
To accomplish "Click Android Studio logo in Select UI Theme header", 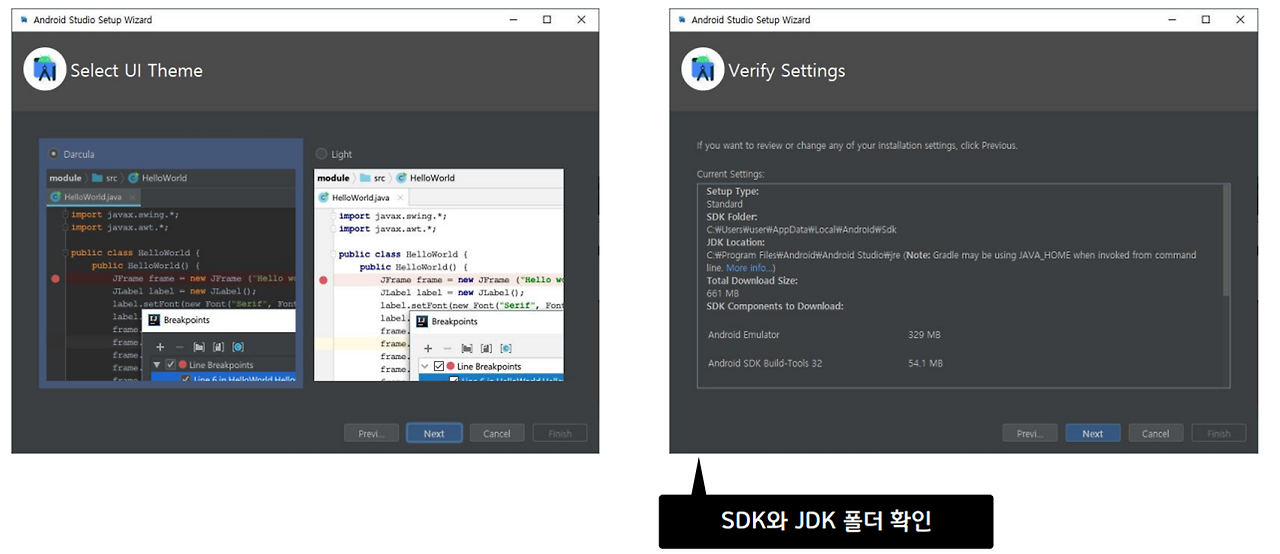I will coord(44,70).
